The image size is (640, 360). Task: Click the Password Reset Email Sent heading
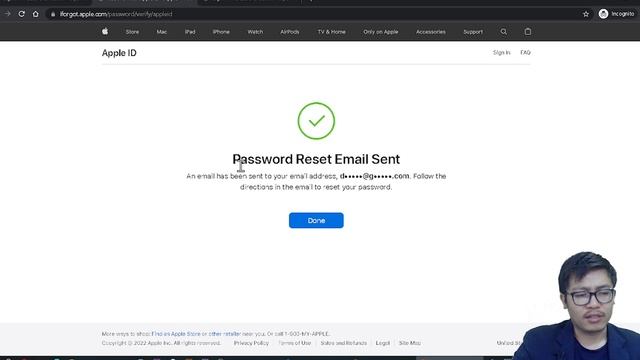(x=316, y=159)
